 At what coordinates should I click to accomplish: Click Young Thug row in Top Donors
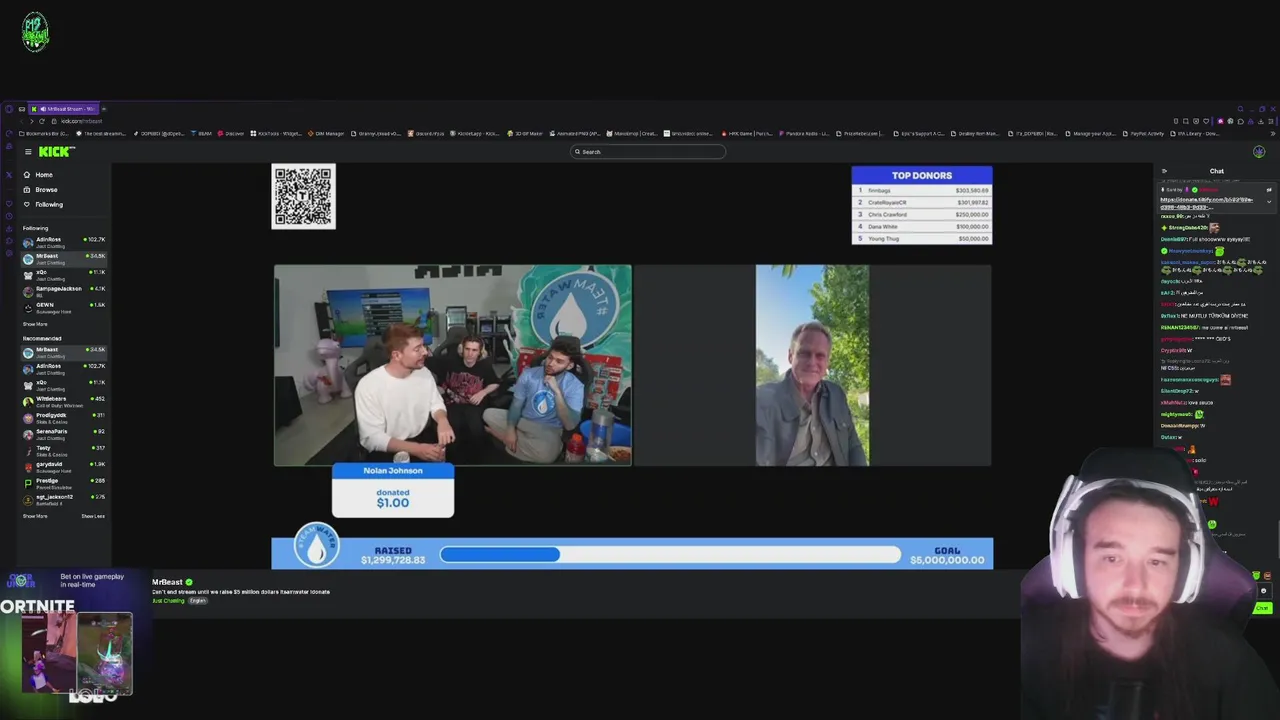922,239
